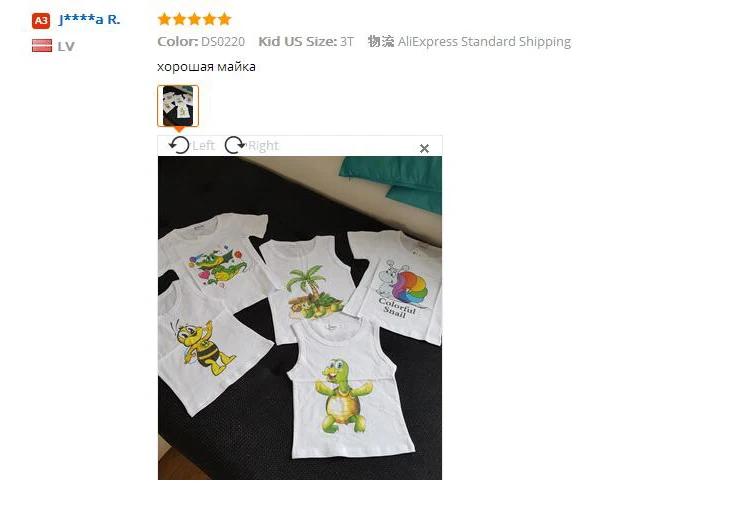This screenshot has width=750, height=514.
Task: Click the rotate left arrow icon
Action: (x=179, y=145)
